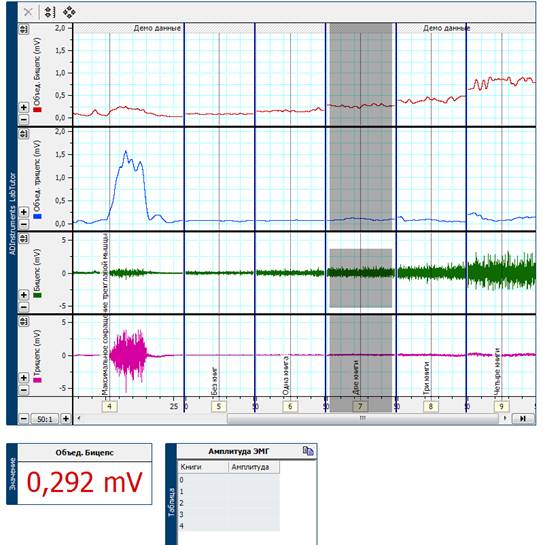Select comment marker 7 on time axis
This screenshot has height=545, width=543.
[360, 406]
